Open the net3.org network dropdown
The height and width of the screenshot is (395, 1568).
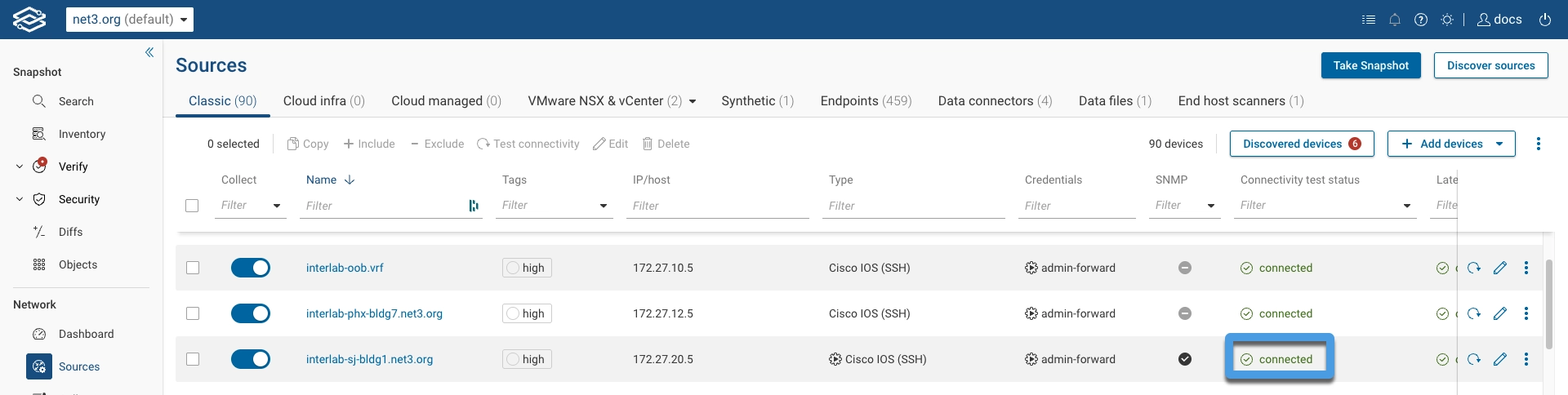[130, 20]
